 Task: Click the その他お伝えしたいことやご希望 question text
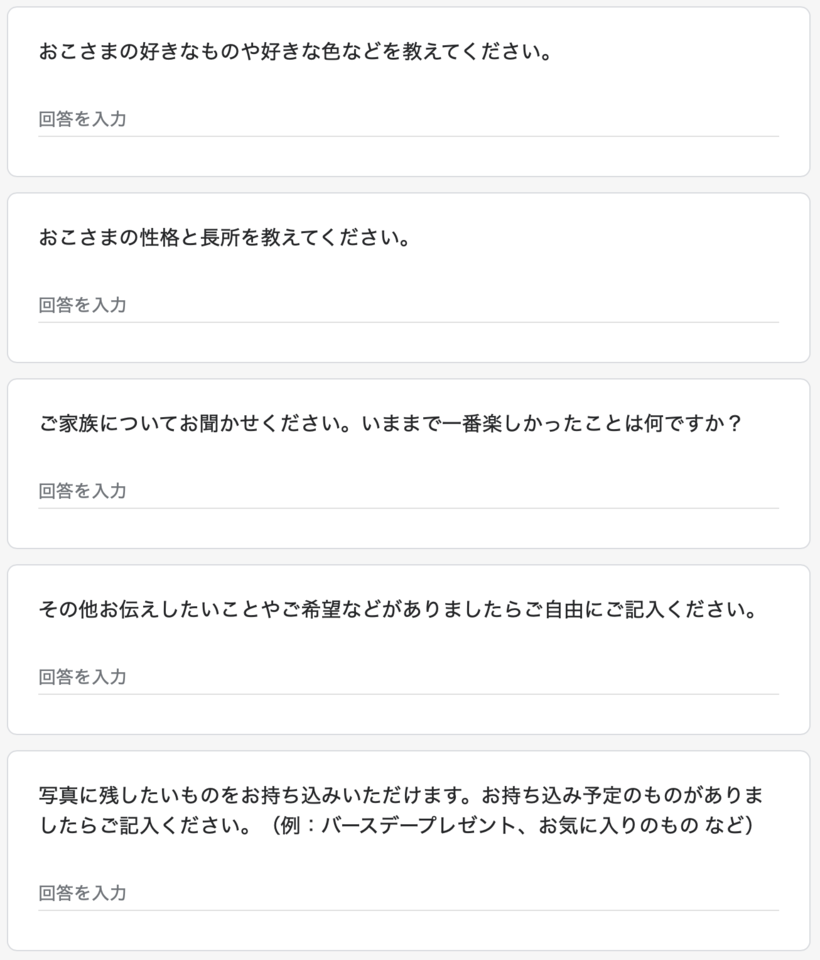399,610
